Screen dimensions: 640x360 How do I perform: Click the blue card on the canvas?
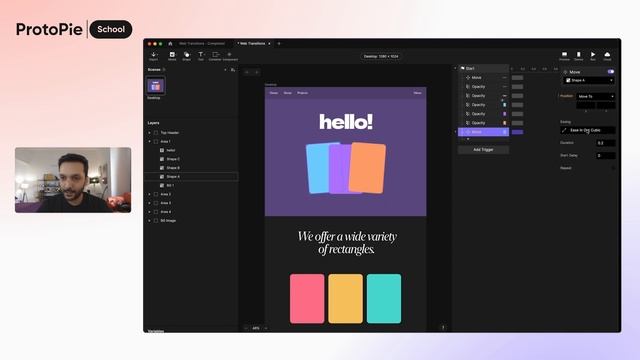point(318,168)
